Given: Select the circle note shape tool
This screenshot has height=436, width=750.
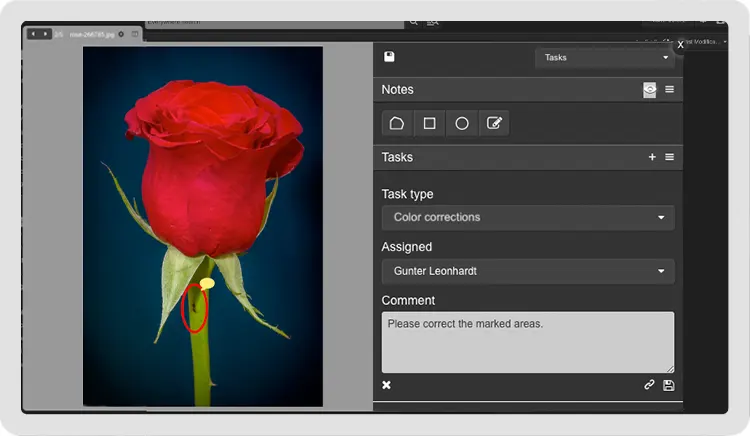Looking at the screenshot, I should pos(462,123).
